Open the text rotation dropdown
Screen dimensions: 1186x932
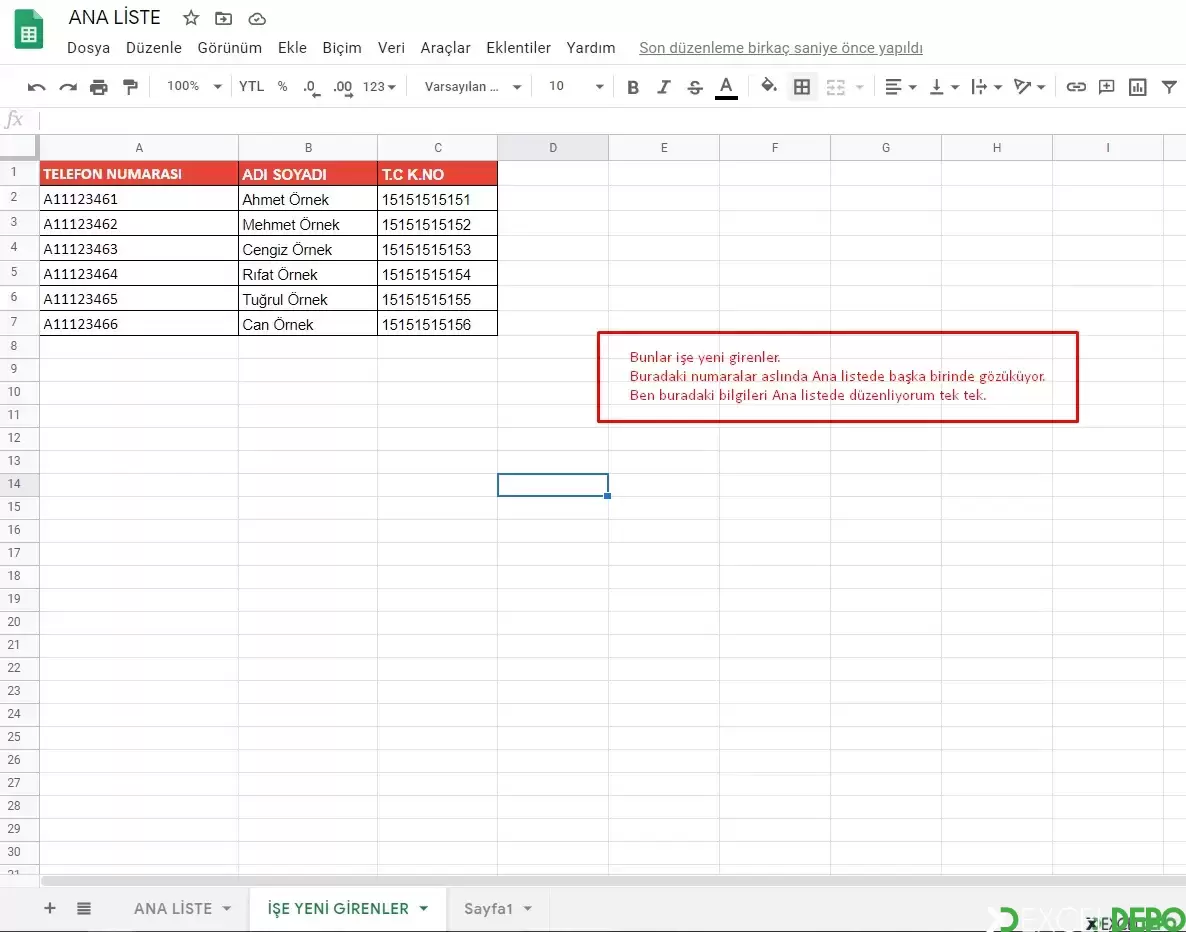click(x=1029, y=87)
